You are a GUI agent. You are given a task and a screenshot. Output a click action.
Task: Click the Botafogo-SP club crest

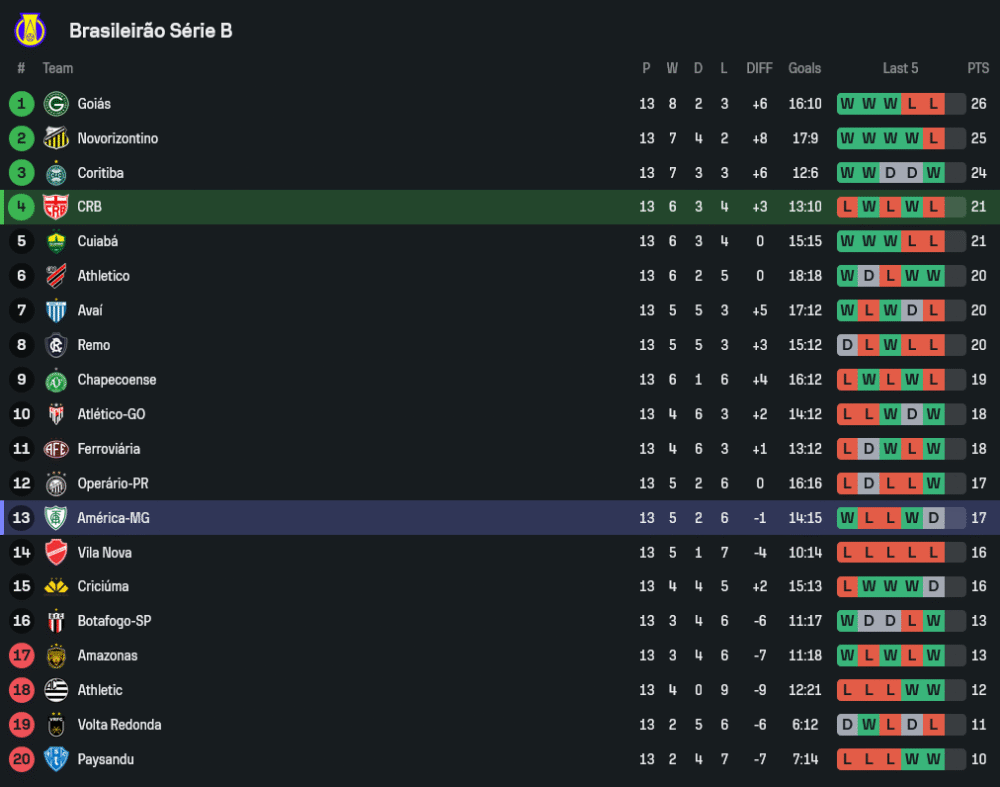[x=56, y=621]
